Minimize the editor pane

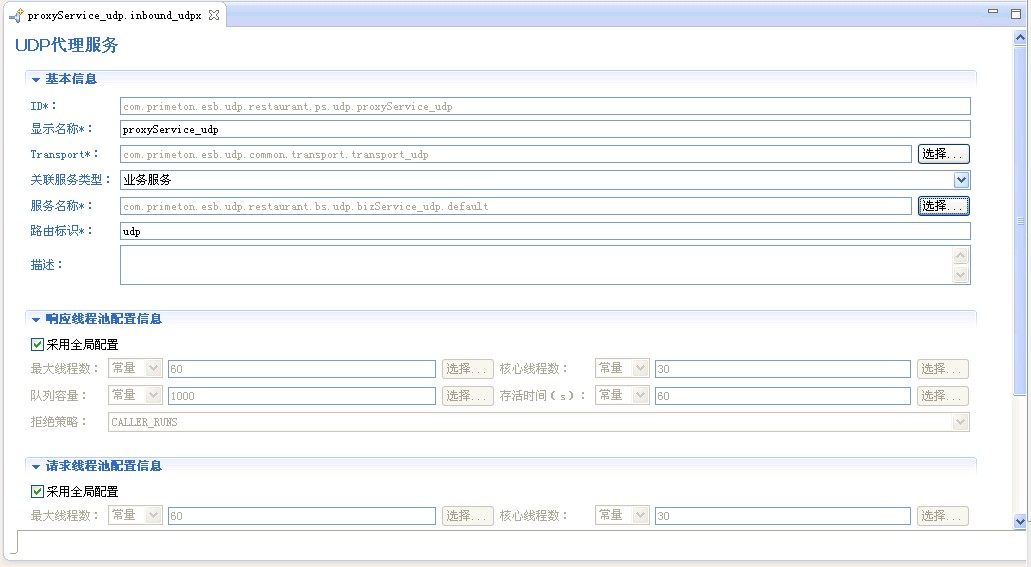pos(992,12)
